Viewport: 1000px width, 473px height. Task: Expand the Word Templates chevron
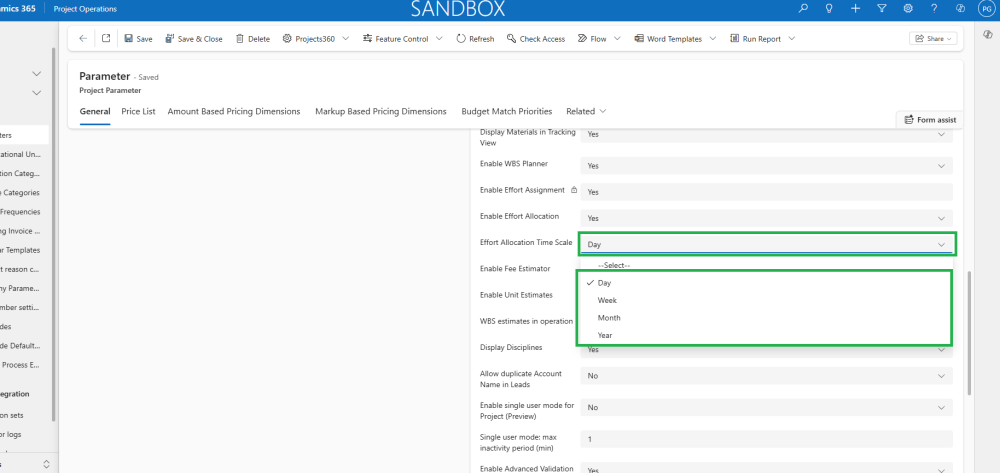pos(713,39)
